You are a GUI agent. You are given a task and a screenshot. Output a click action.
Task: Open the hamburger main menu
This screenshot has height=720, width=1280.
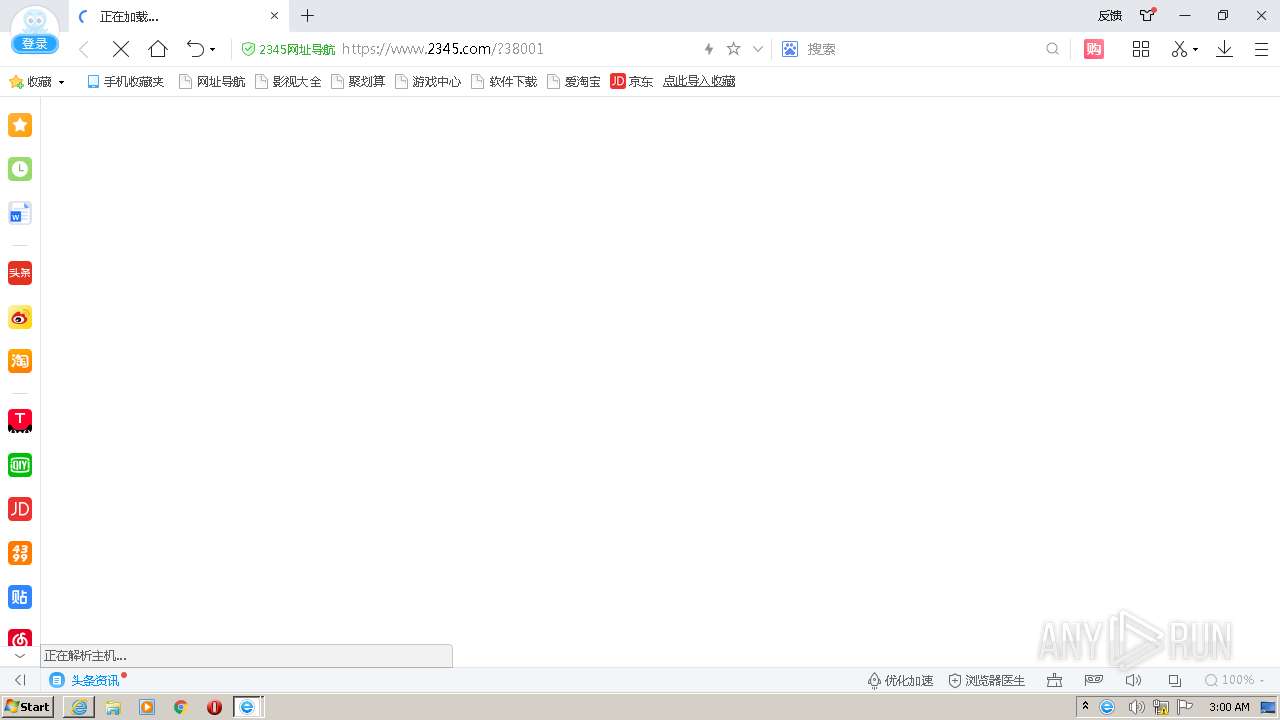[x=1261, y=49]
